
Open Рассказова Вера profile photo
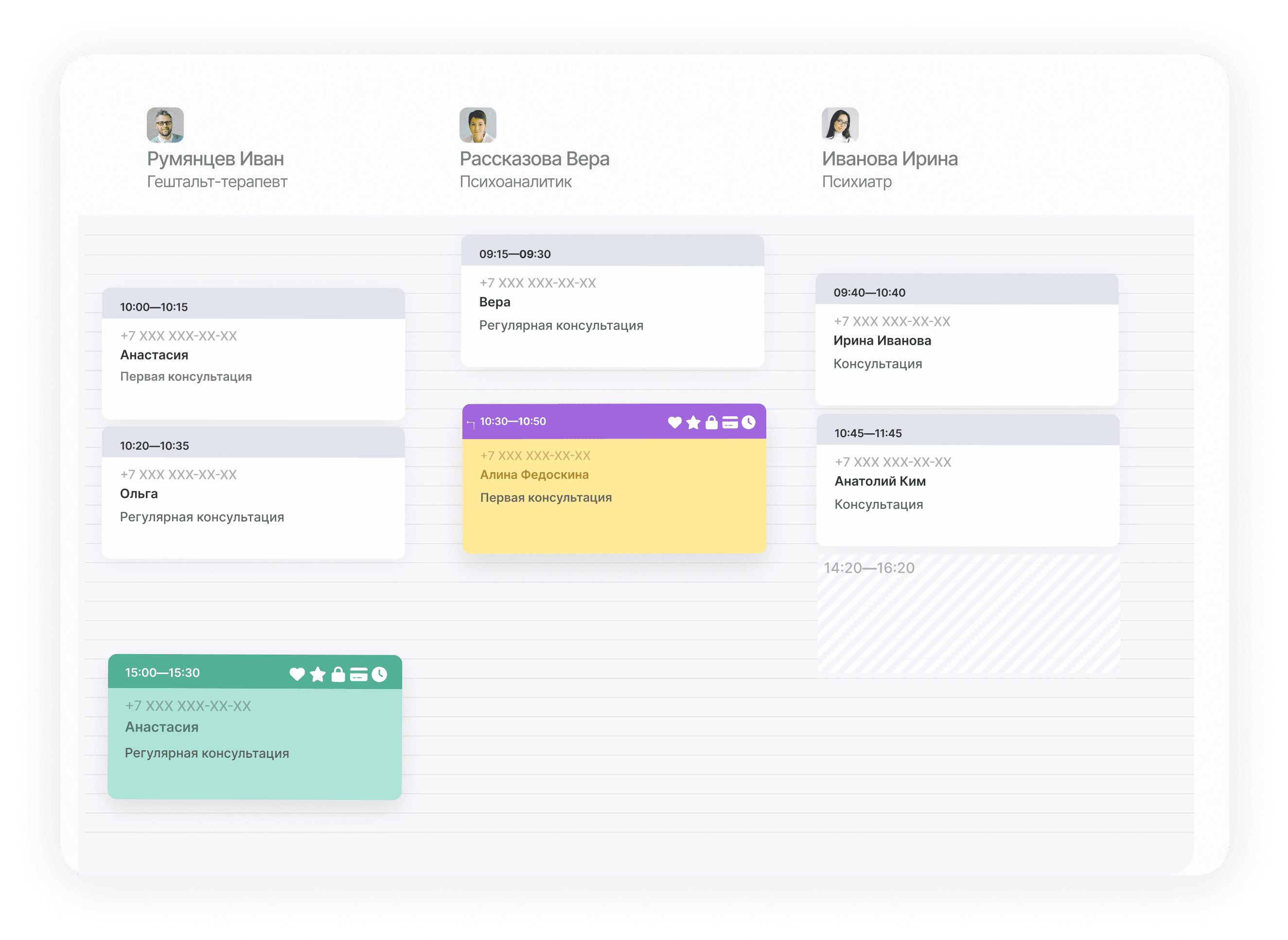(478, 124)
